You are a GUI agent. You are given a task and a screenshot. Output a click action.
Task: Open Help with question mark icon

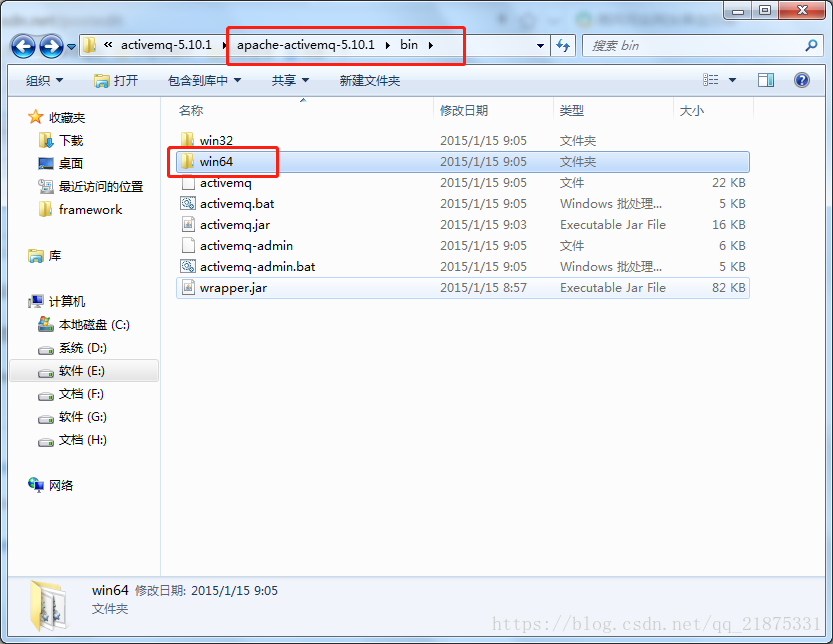[802, 80]
